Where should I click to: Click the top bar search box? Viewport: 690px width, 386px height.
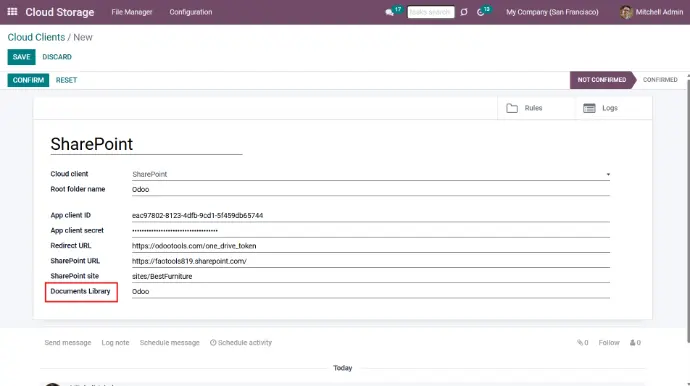430,12
